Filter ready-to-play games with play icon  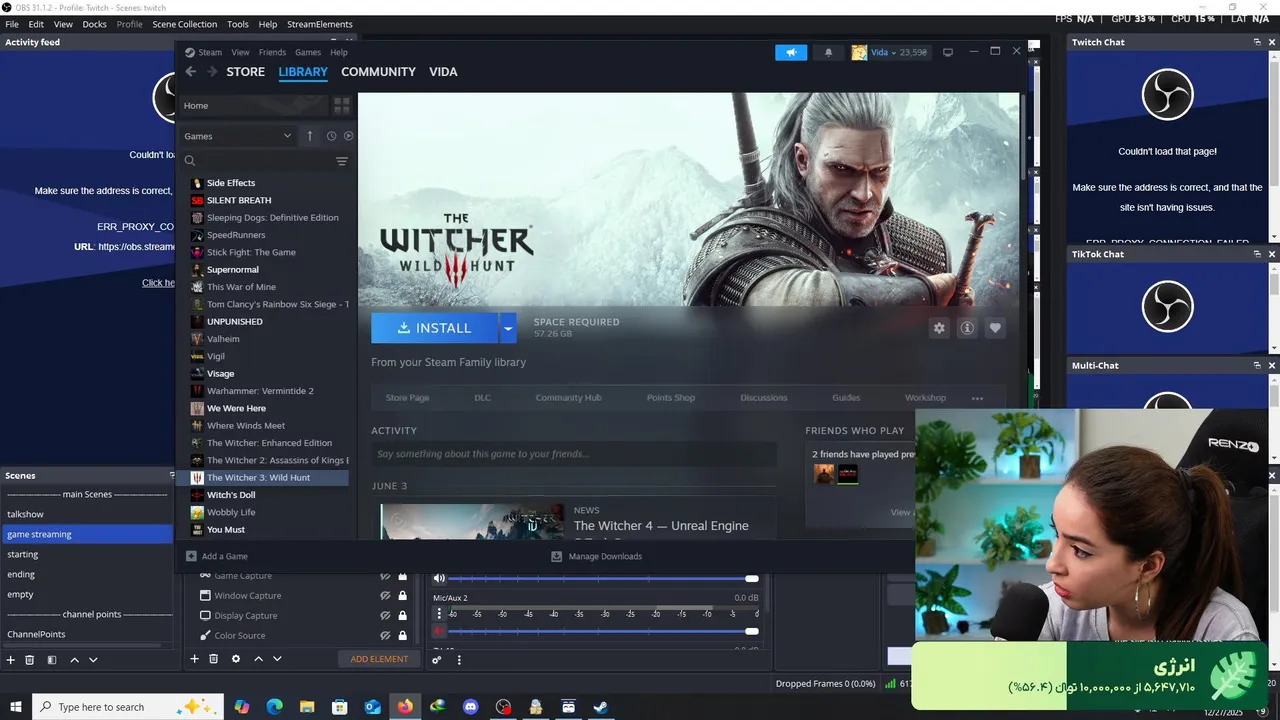(x=348, y=136)
